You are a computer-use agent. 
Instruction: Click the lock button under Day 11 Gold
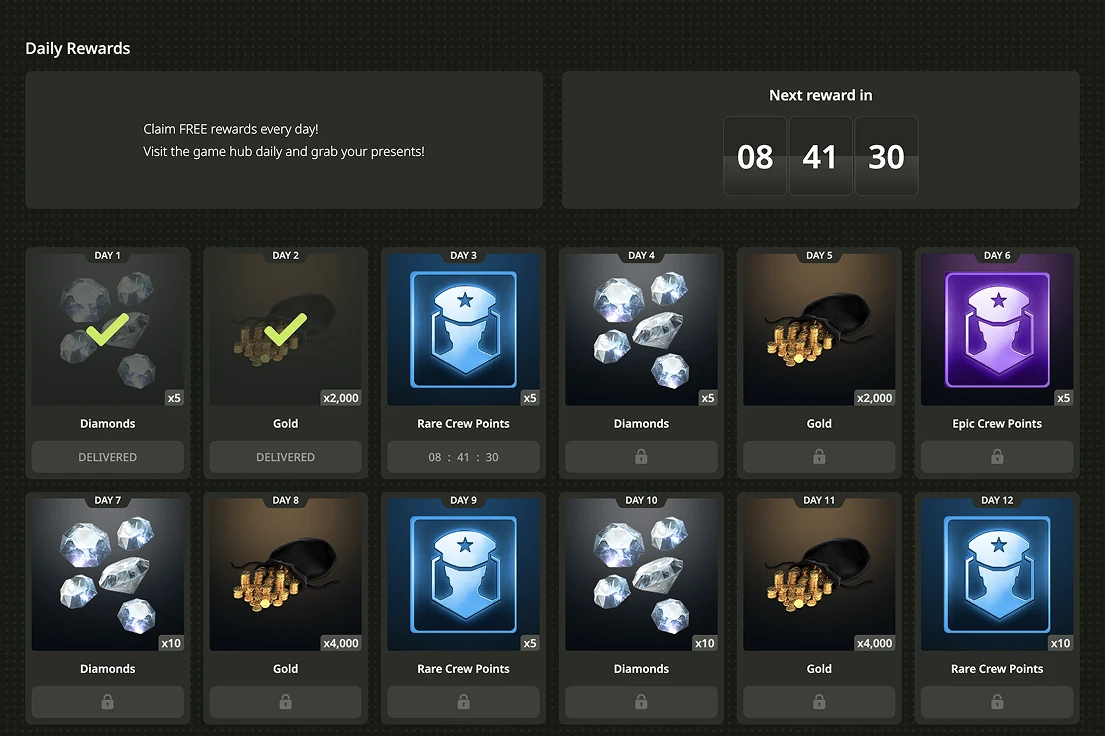tap(819, 702)
